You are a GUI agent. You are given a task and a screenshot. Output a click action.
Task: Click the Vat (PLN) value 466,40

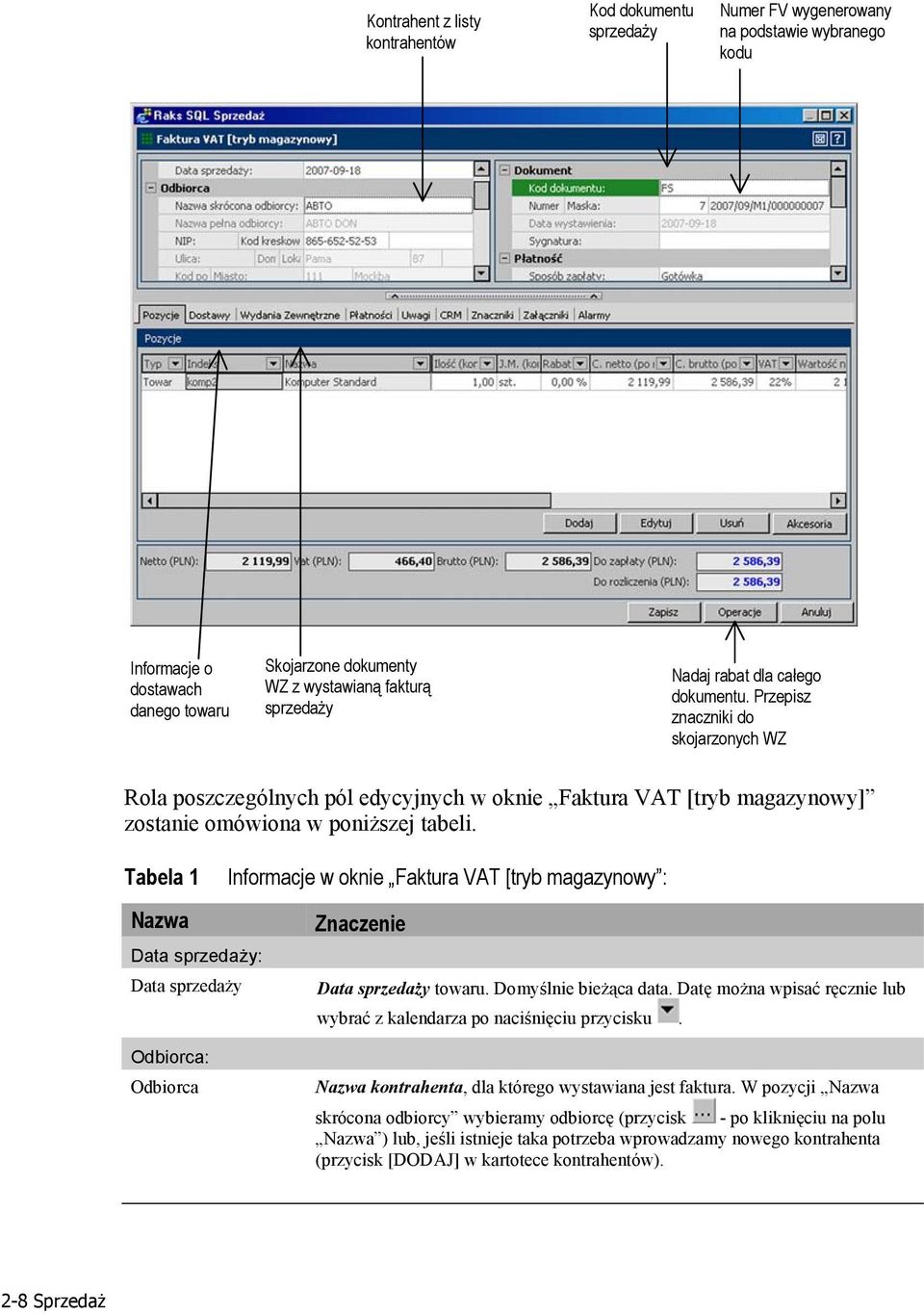pyautogui.click(x=391, y=561)
